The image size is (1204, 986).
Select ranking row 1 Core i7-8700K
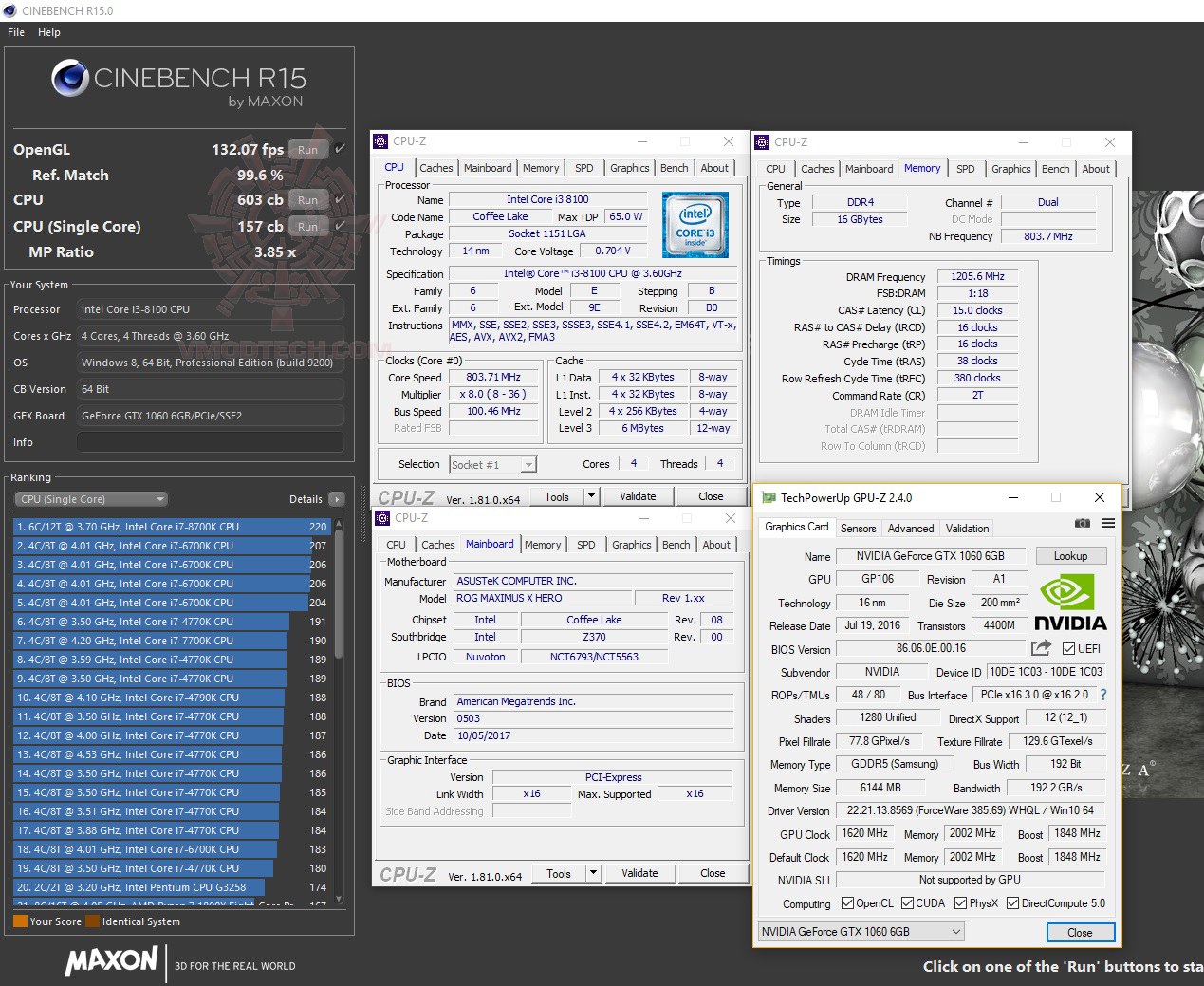click(171, 527)
